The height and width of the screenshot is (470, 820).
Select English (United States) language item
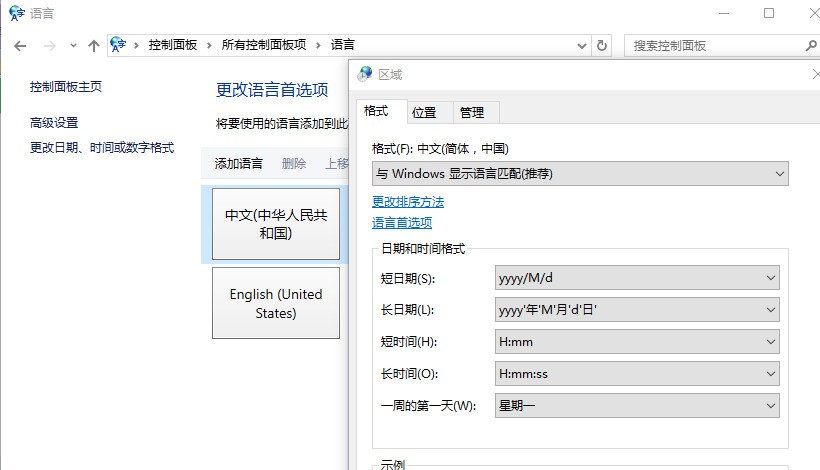pos(276,303)
